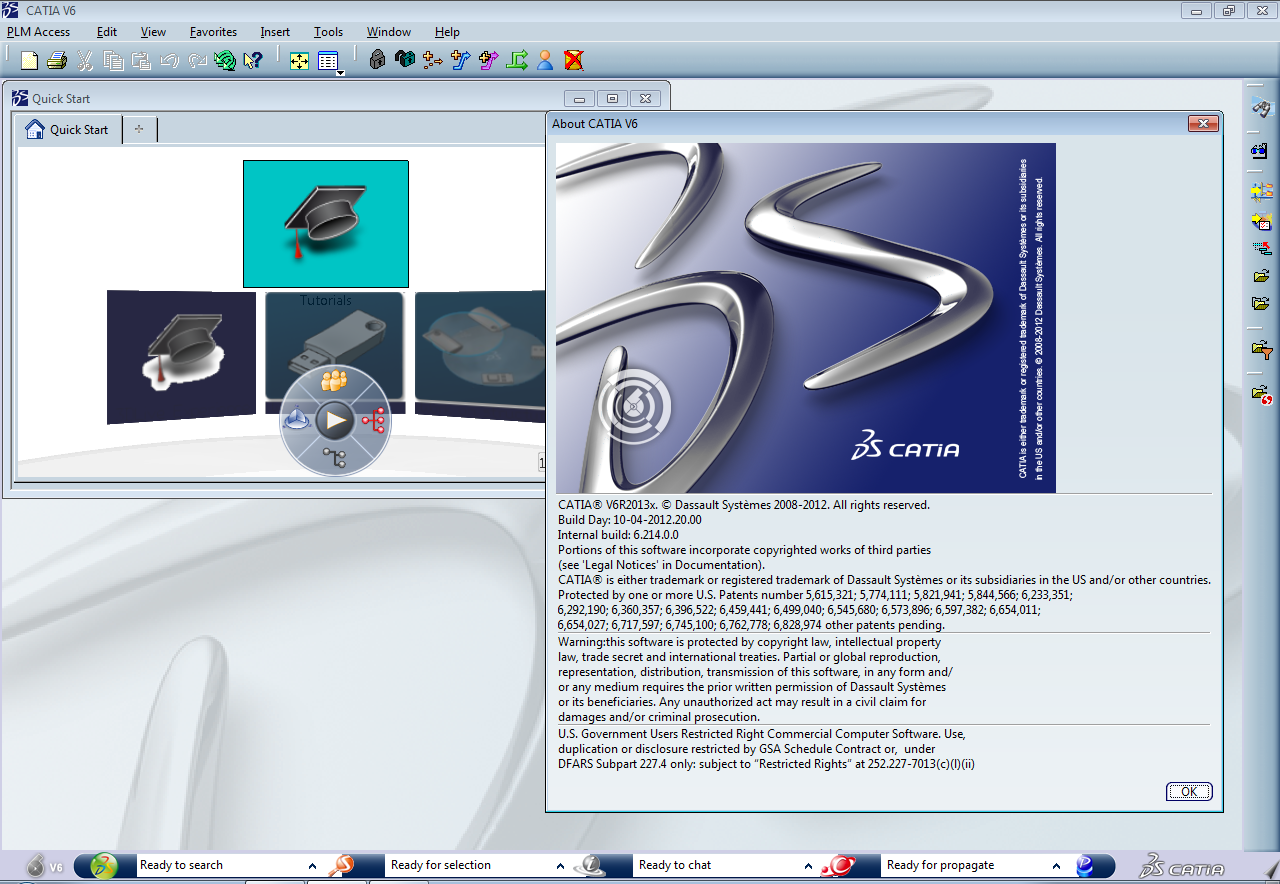Click the yellow Fit All In icon
This screenshot has height=884, width=1280.
299,60
